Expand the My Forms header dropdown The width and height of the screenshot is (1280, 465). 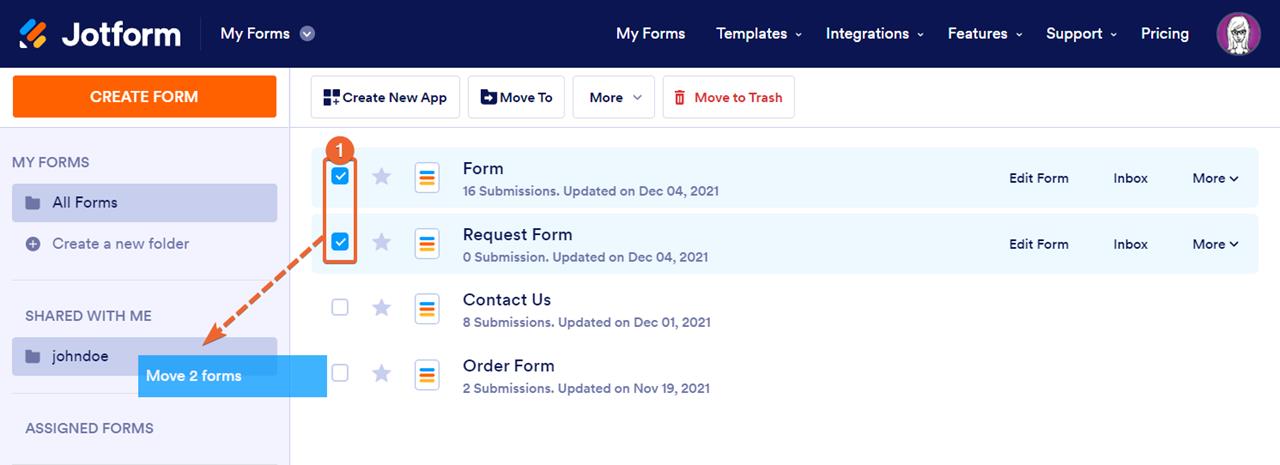(307, 34)
